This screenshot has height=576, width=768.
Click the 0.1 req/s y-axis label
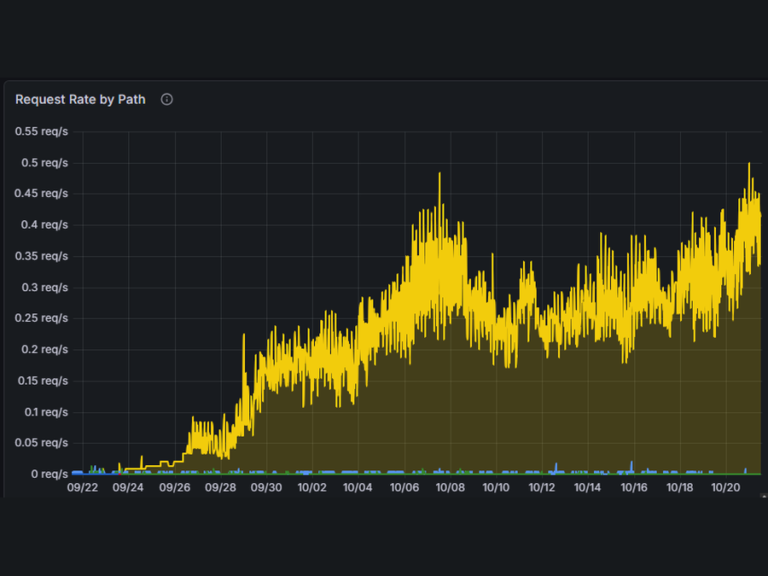pos(46,412)
